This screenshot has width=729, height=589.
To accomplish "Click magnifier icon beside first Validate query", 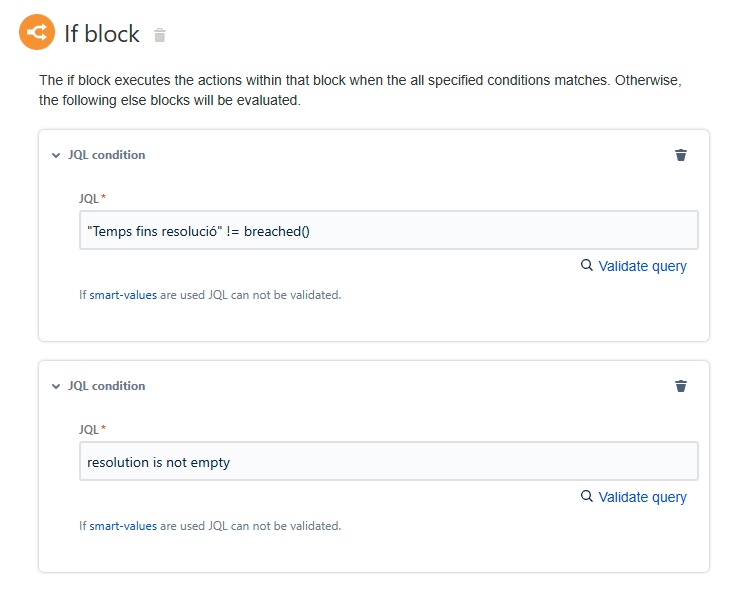I will click(587, 266).
